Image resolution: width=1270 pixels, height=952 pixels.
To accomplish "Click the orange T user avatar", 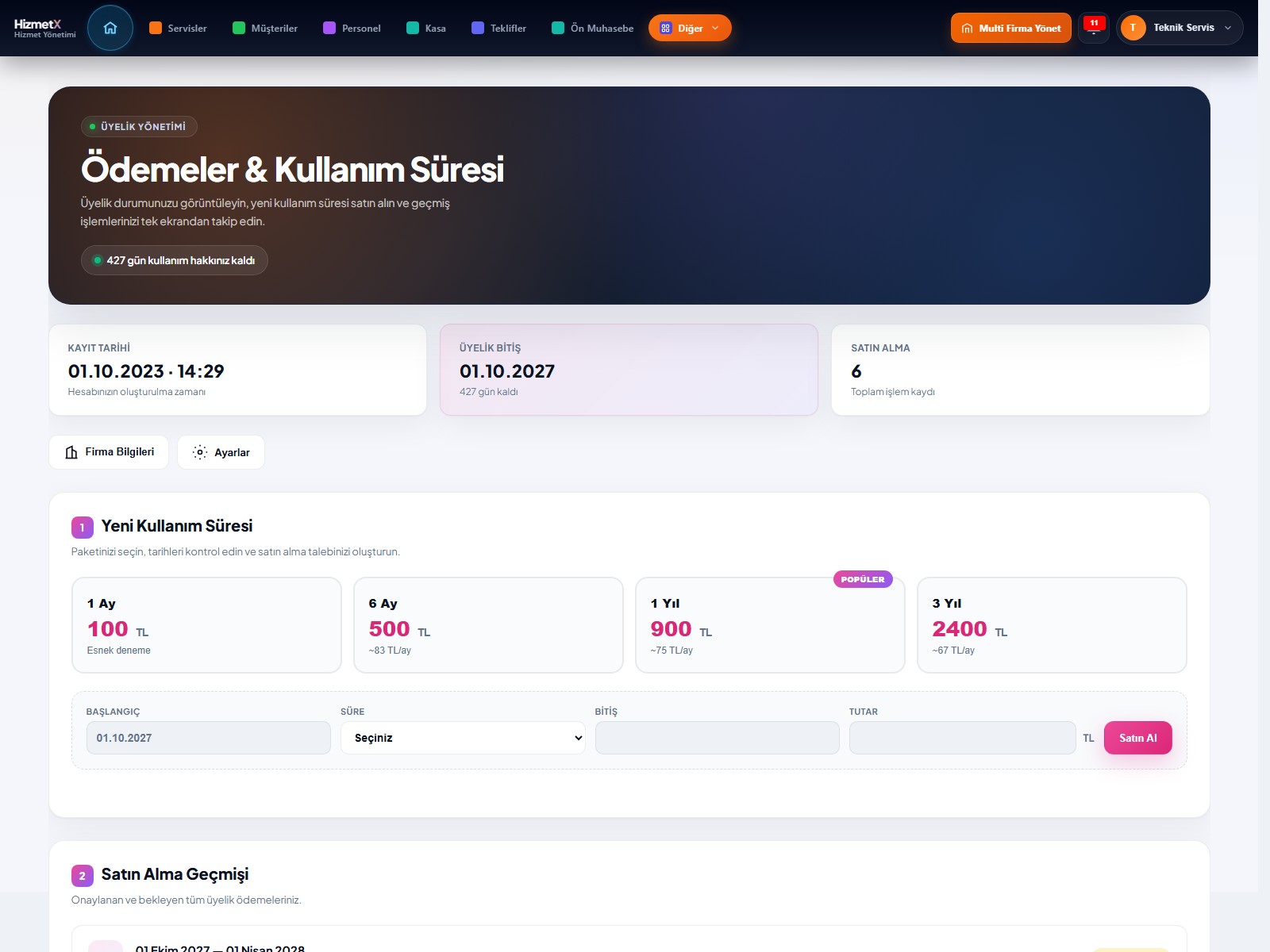I will coord(1133,28).
